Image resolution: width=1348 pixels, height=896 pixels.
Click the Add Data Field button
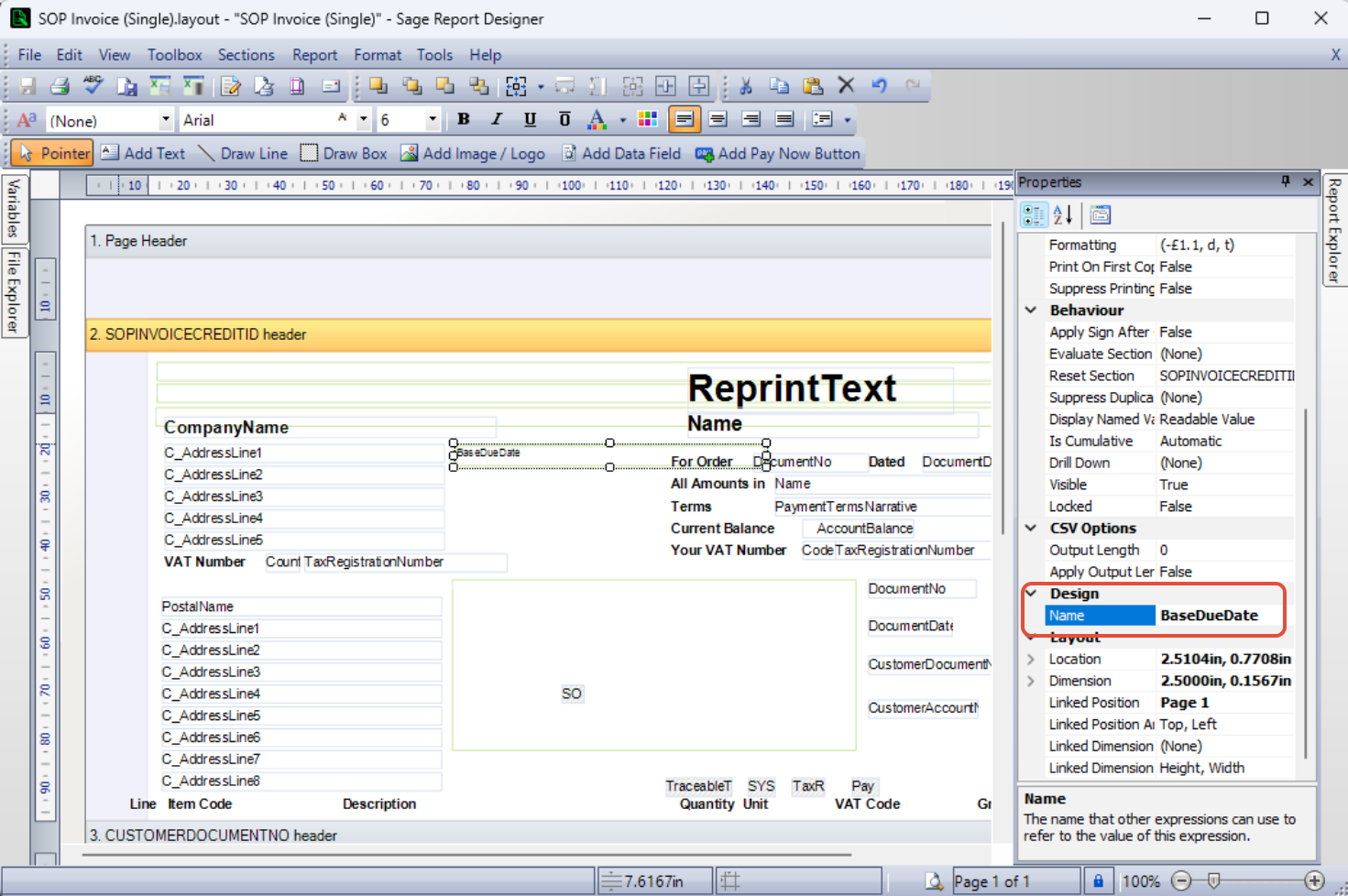tap(621, 154)
